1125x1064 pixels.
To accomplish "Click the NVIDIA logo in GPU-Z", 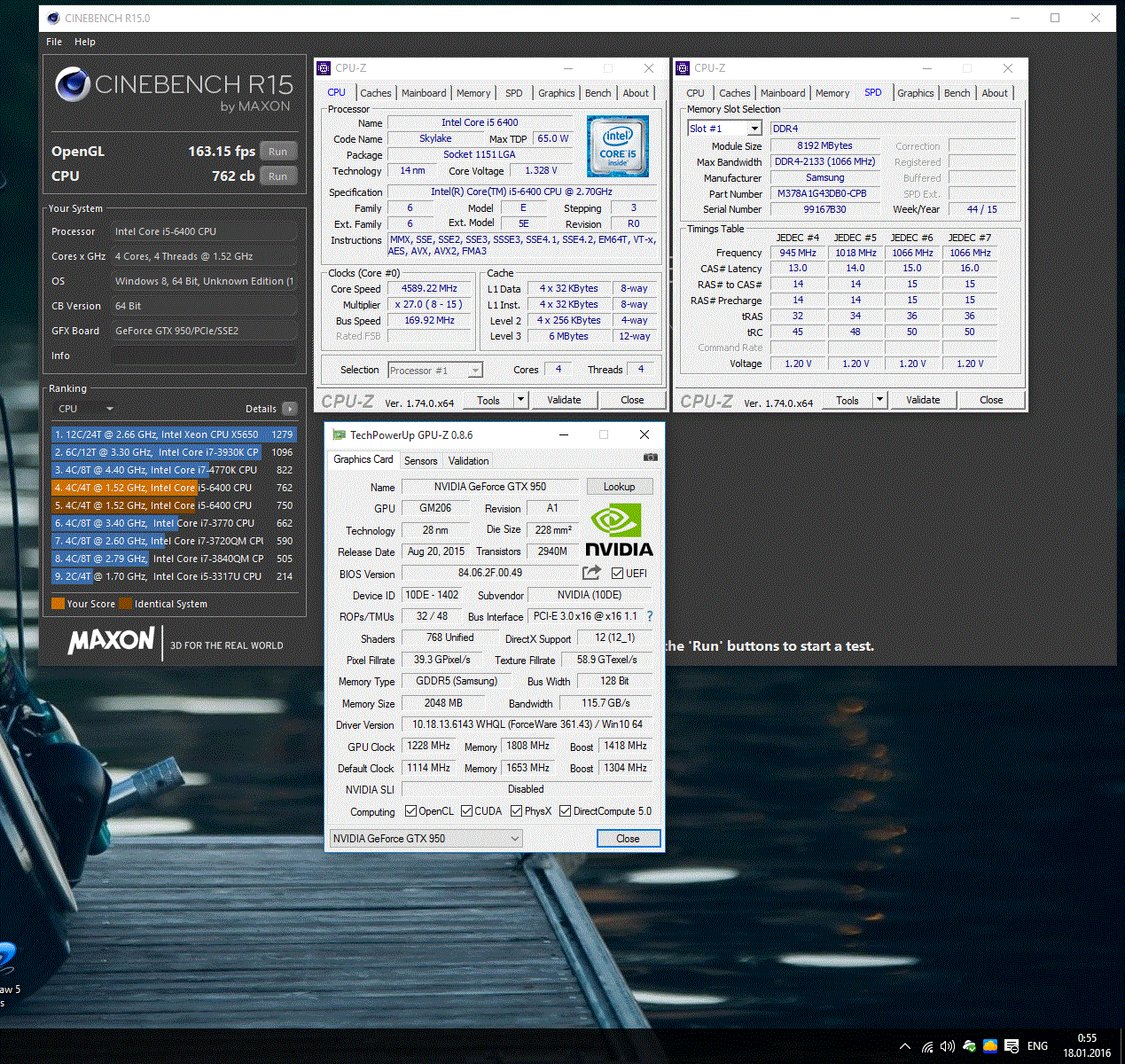I will tap(618, 530).
